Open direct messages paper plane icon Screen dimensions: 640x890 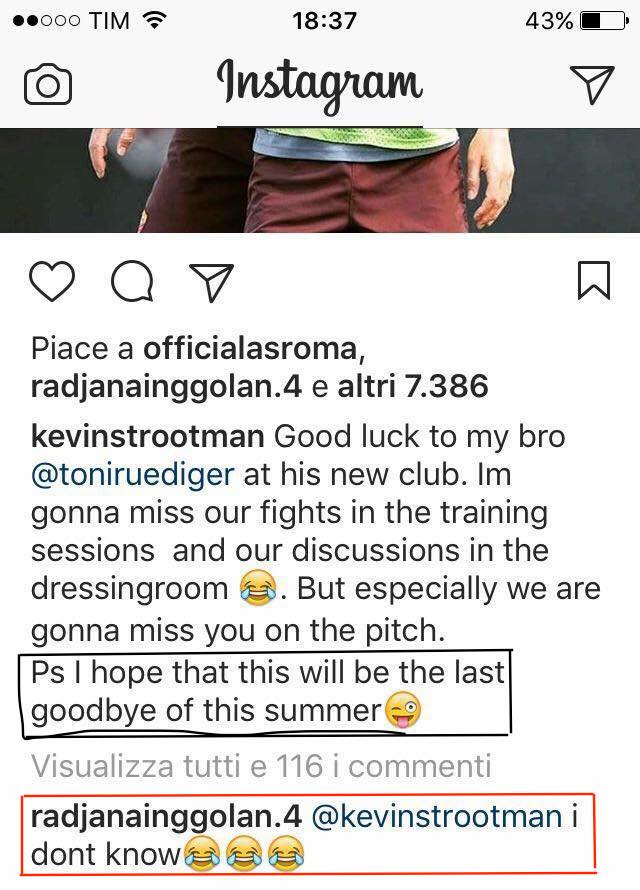point(592,85)
